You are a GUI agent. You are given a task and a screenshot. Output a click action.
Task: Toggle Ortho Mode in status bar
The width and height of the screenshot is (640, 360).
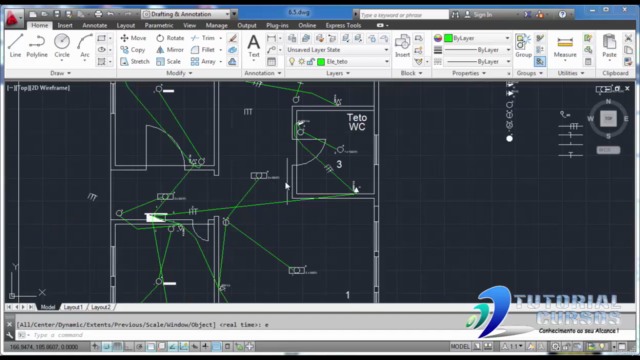[129, 347]
